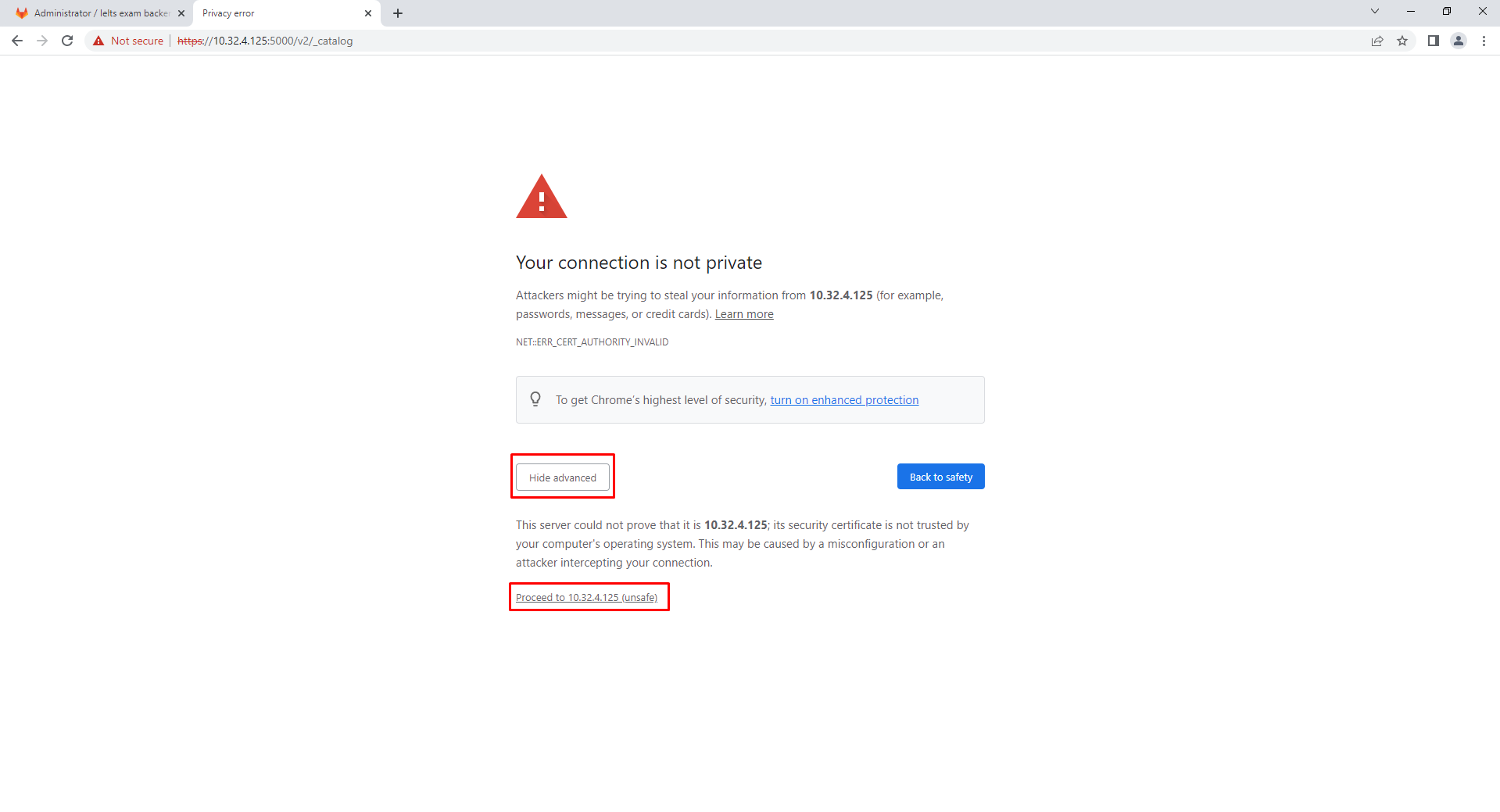Close the Privacy error tab
Screen dimensions: 1500x812
tap(368, 13)
